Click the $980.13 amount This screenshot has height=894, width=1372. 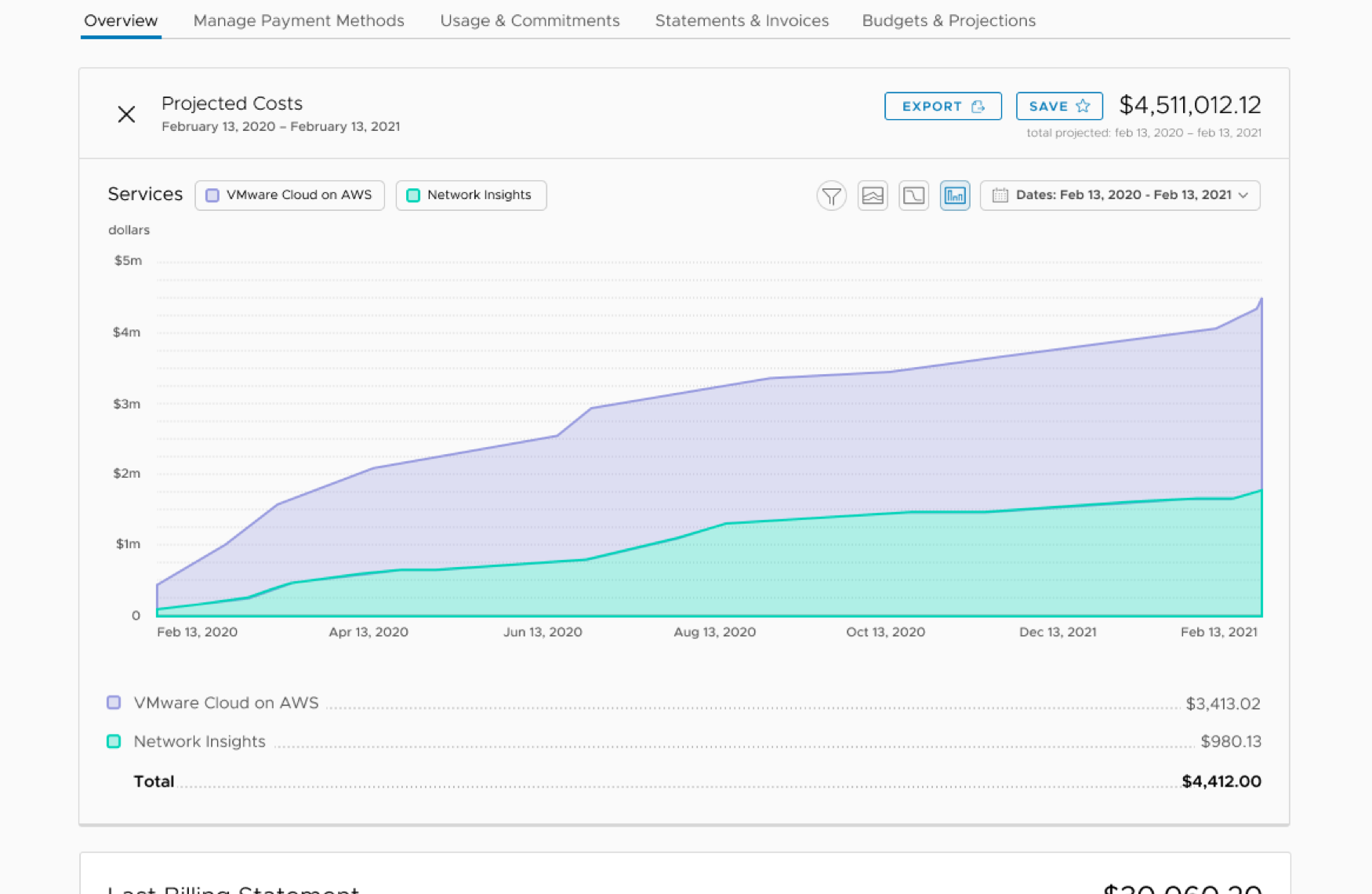tap(1231, 741)
